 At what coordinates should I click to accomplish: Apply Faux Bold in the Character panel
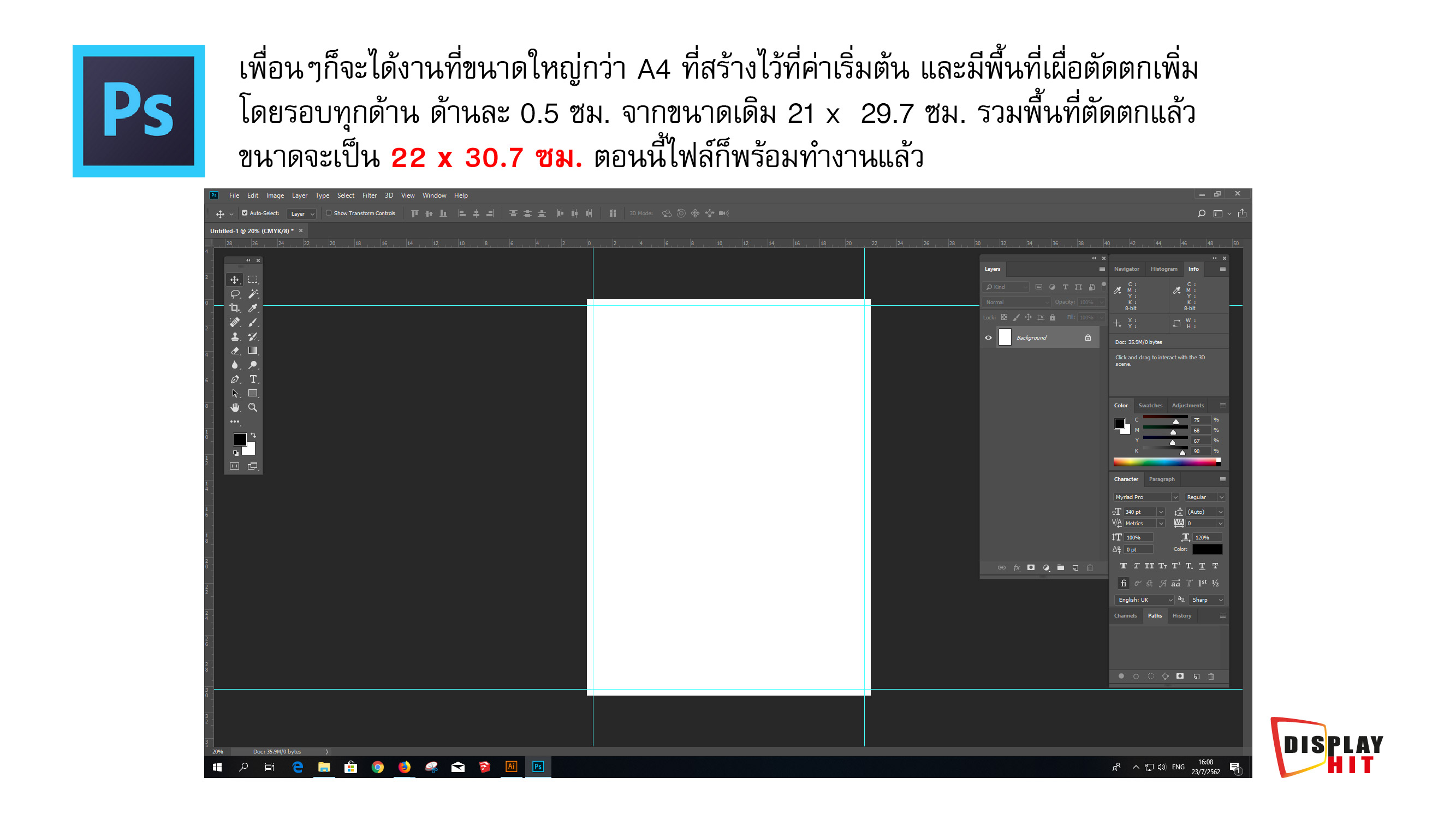1124,566
